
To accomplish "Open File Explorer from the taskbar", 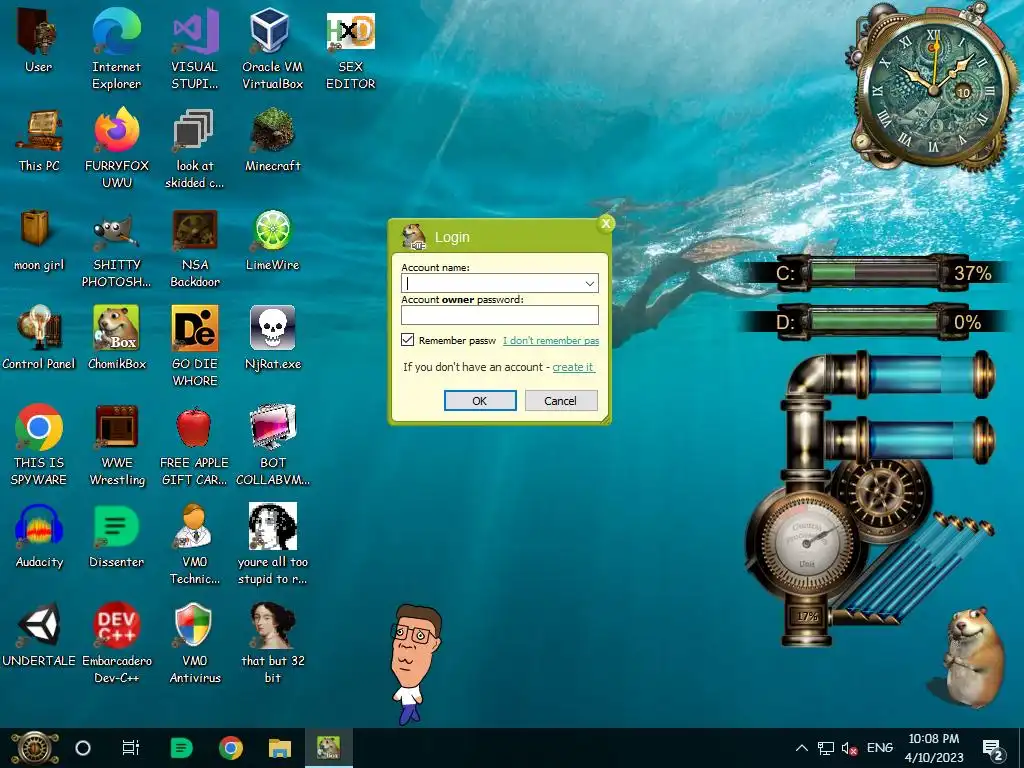I will coord(280,748).
